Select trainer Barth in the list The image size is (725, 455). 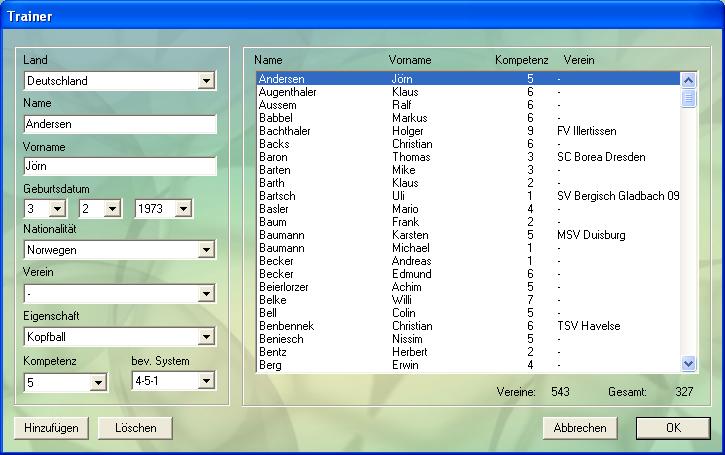coord(468,183)
